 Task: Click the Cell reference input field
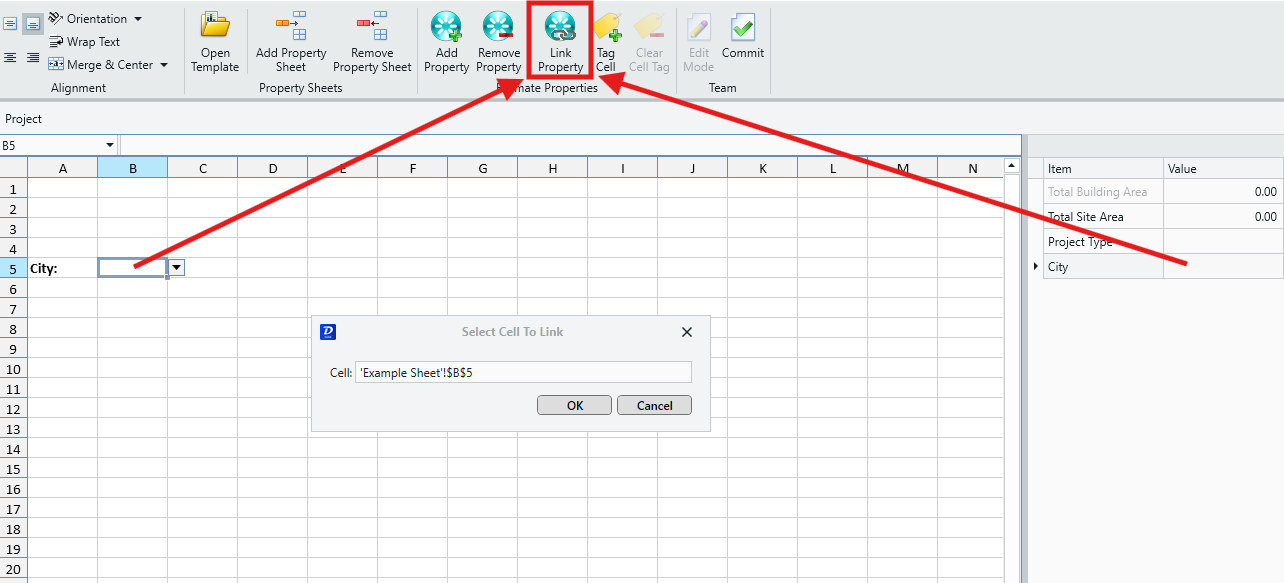point(523,372)
